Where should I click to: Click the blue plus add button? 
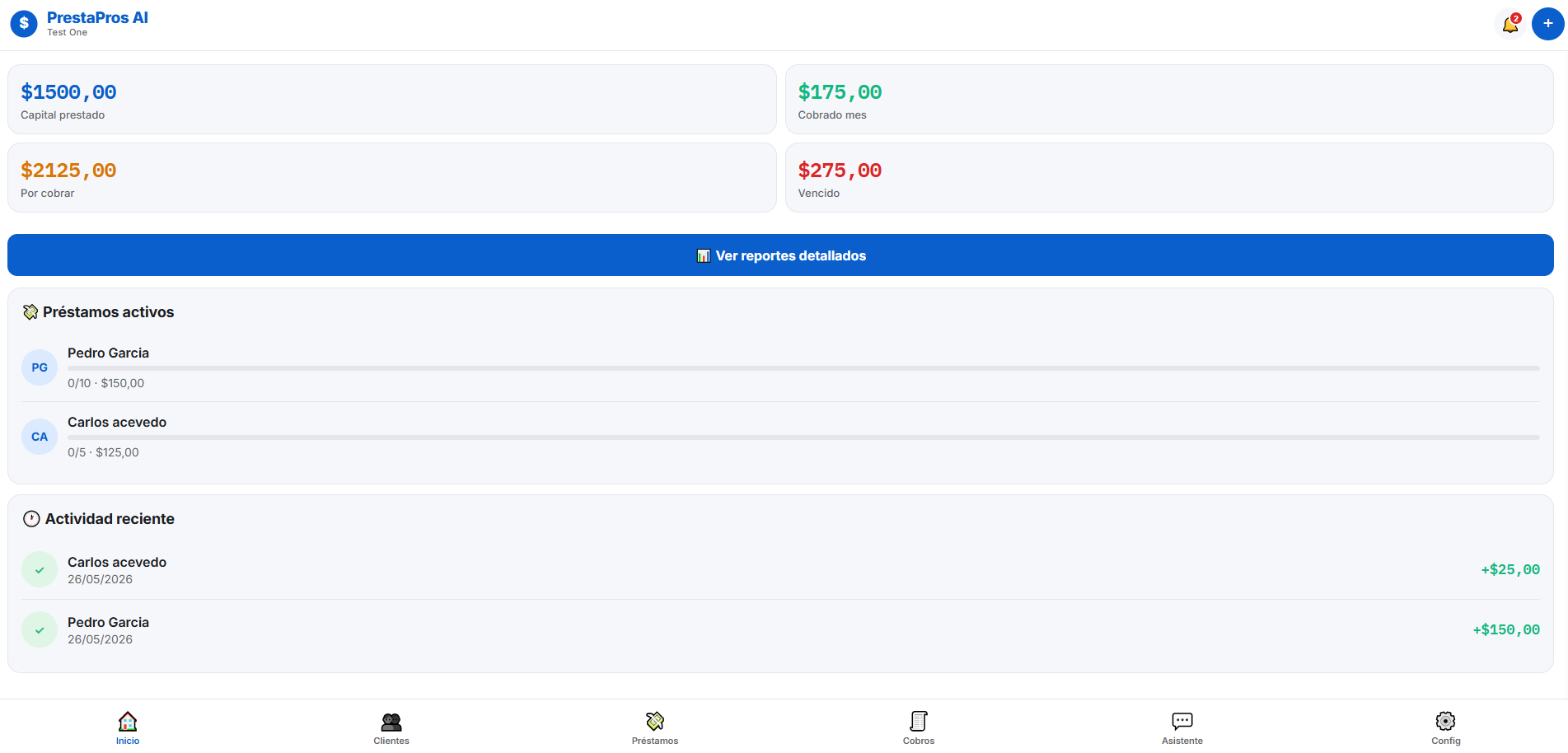1547,24
